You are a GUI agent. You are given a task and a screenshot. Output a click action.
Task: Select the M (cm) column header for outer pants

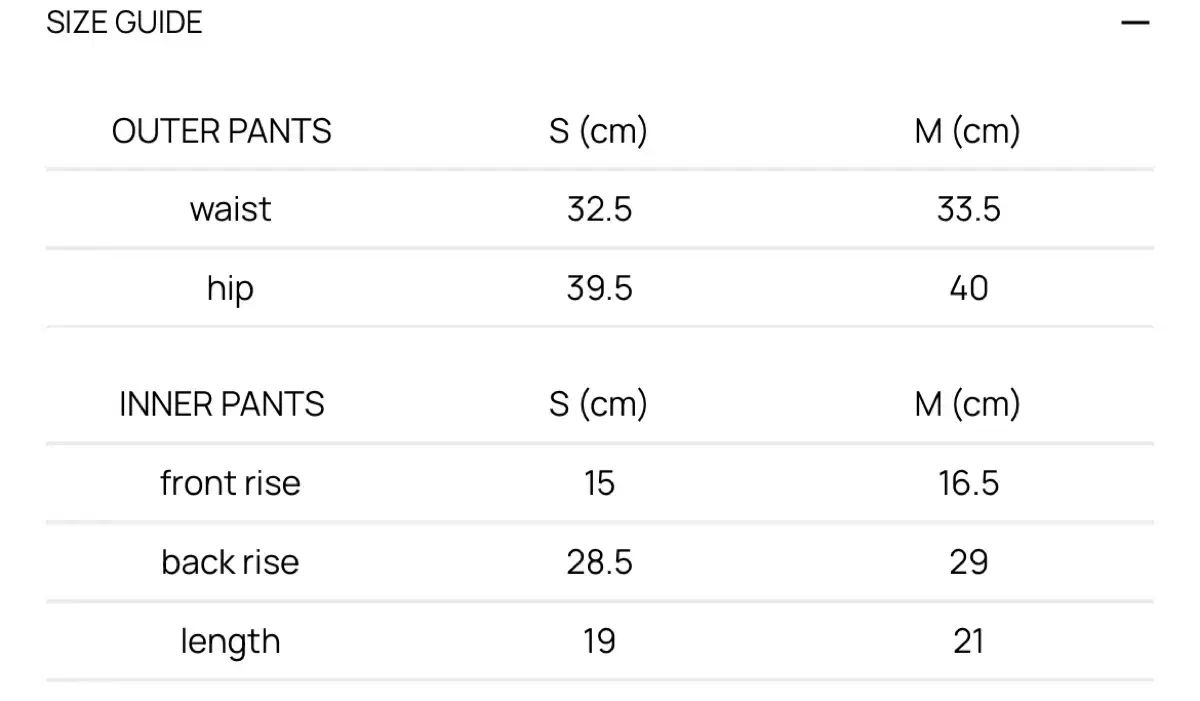pyautogui.click(x=967, y=131)
